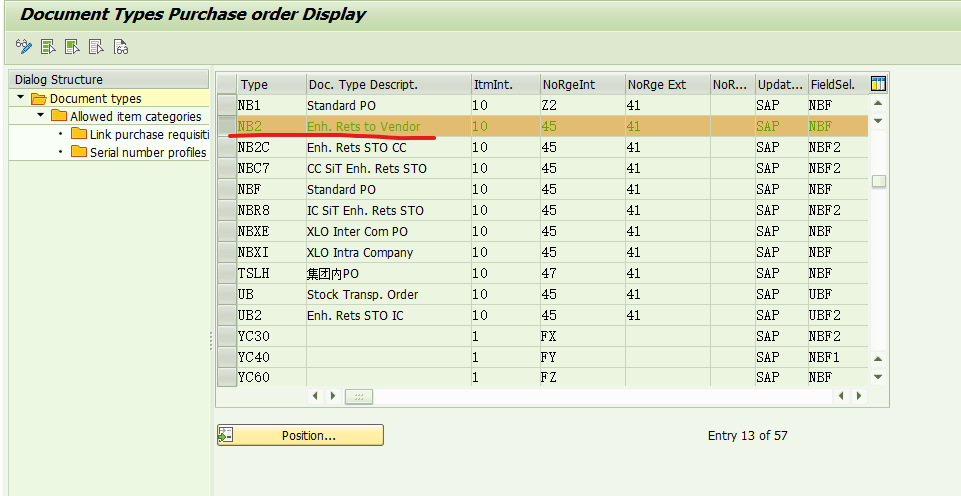961x496 pixels.
Task: Click the 'Enh. Rets STO IC' cell
Action: coord(389,315)
